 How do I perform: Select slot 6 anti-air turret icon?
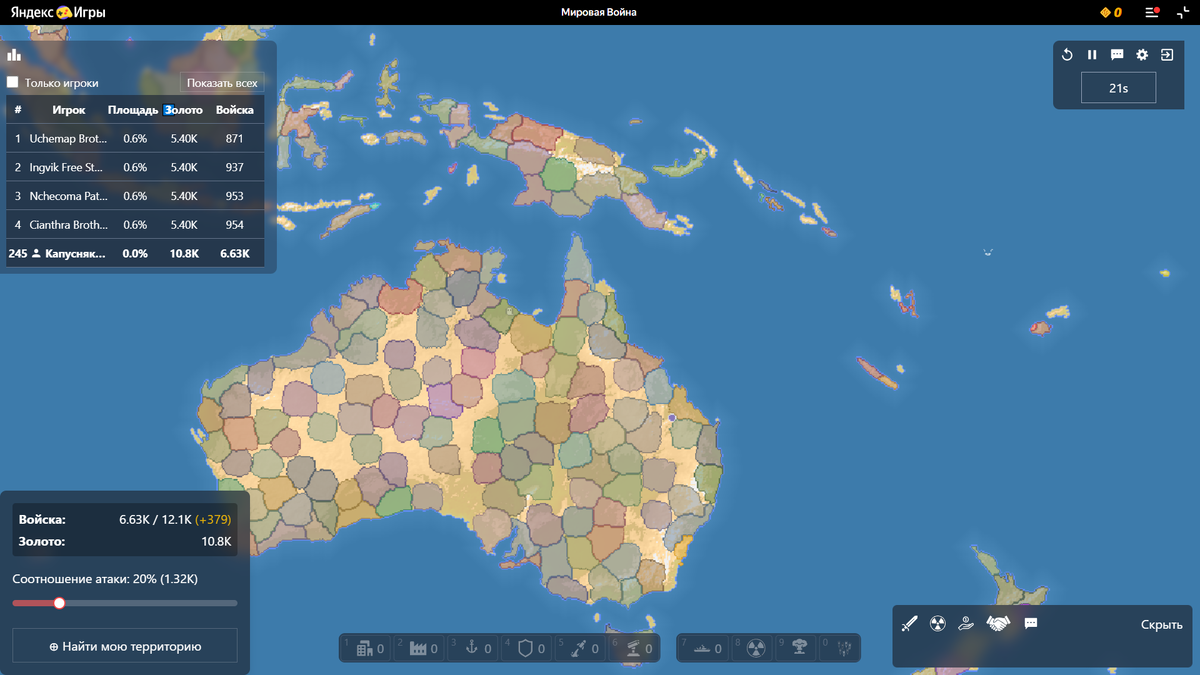[x=633, y=648]
